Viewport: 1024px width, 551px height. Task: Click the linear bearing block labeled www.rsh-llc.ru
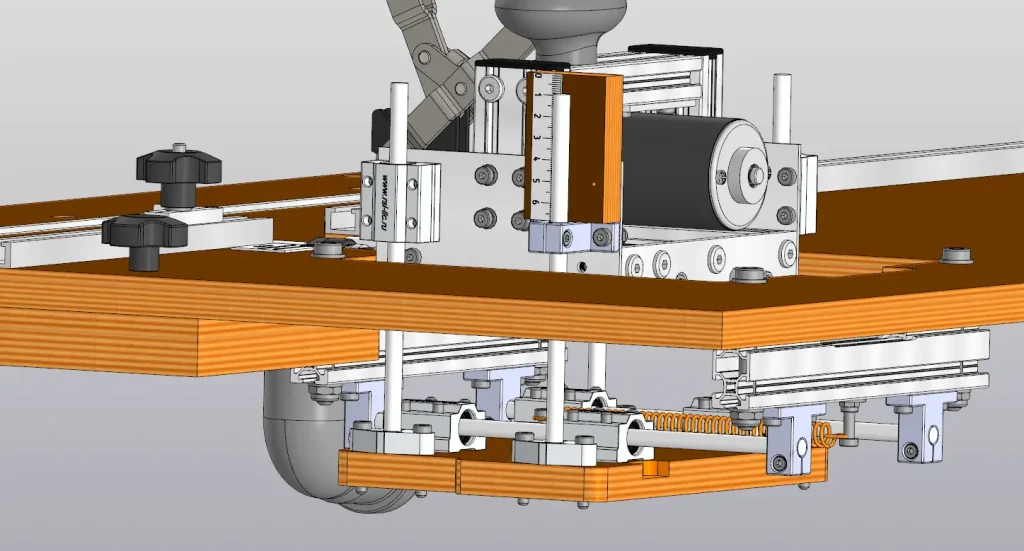(400, 200)
